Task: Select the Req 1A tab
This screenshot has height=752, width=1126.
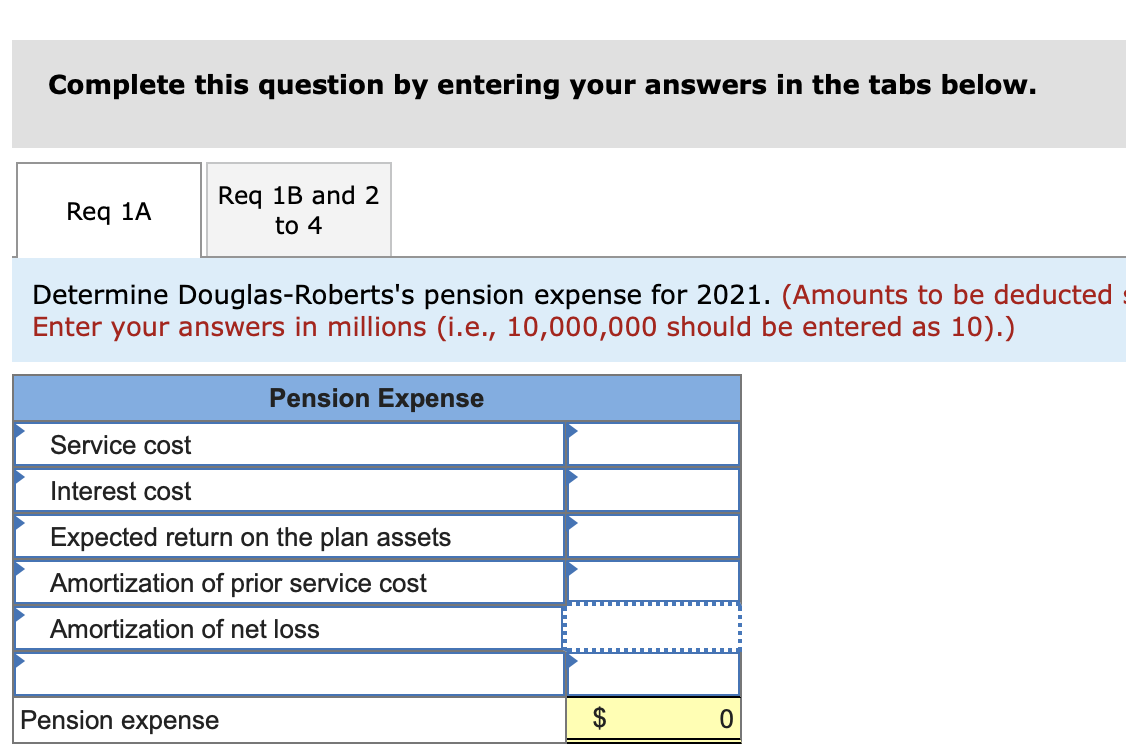Action: point(108,210)
